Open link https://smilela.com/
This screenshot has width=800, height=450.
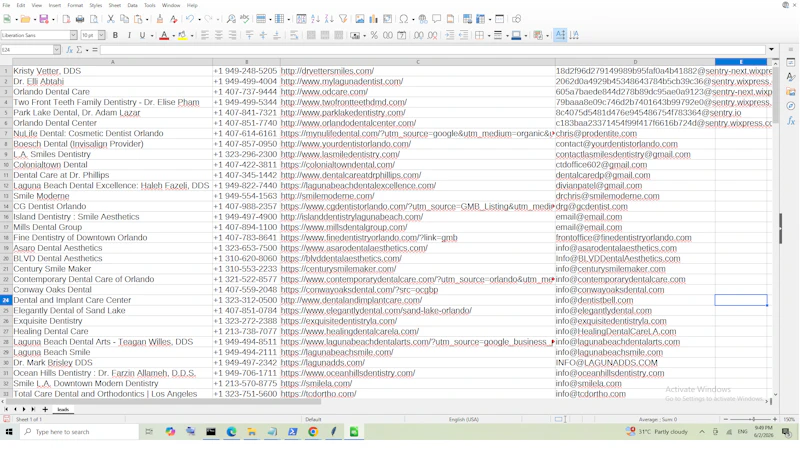point(316,384)
